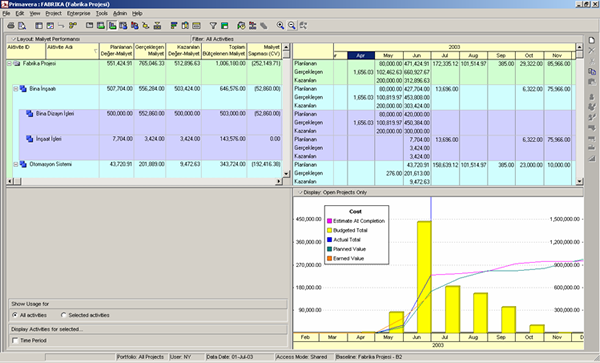600x363 pixels.
Task: Open the Tools menu
Action: (101, 13)
